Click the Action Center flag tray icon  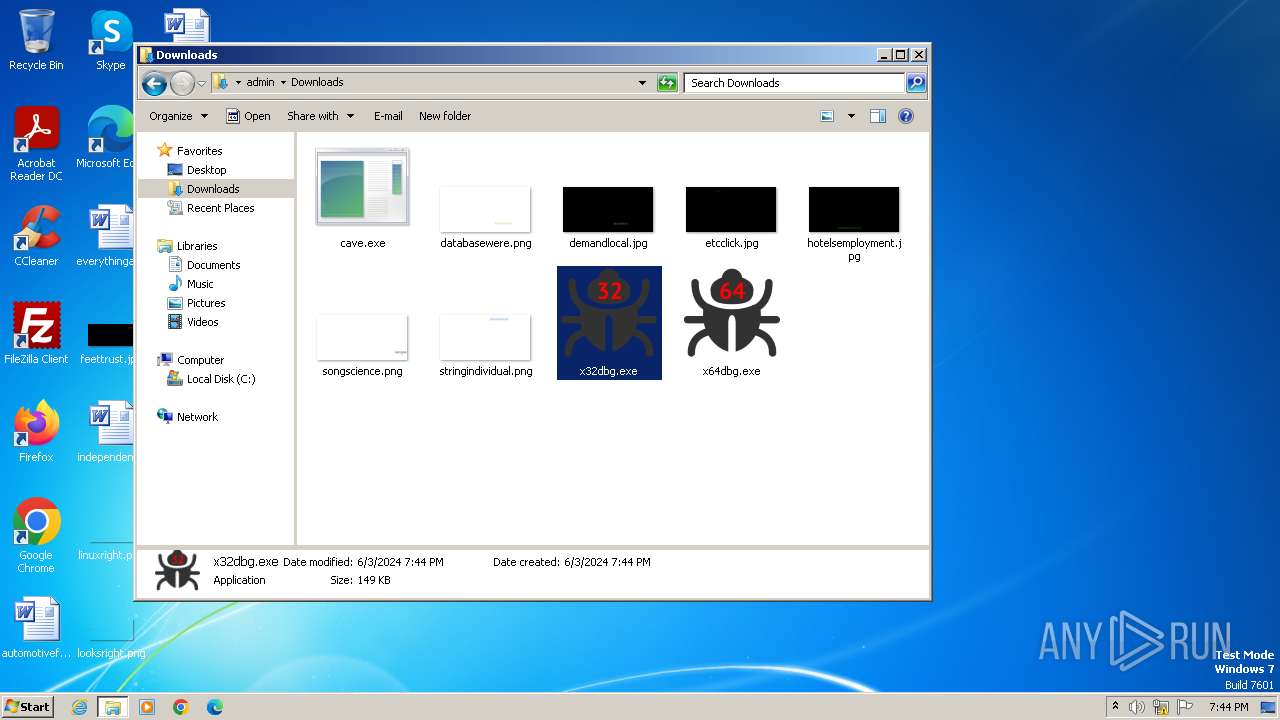click(x=1186, y=707)
